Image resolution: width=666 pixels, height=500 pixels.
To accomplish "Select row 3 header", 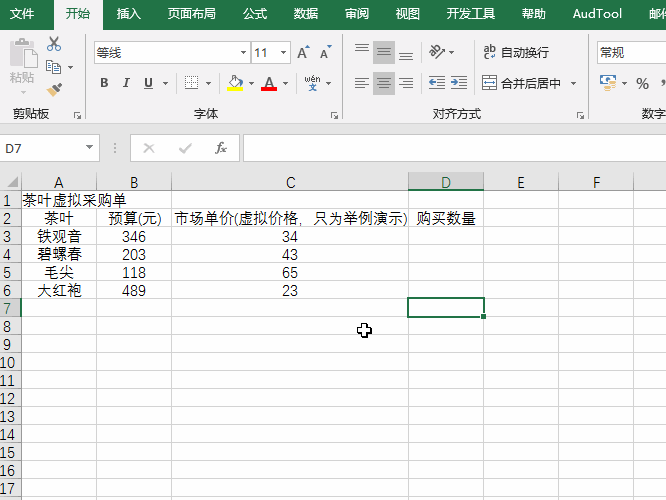I will point(10,236).
